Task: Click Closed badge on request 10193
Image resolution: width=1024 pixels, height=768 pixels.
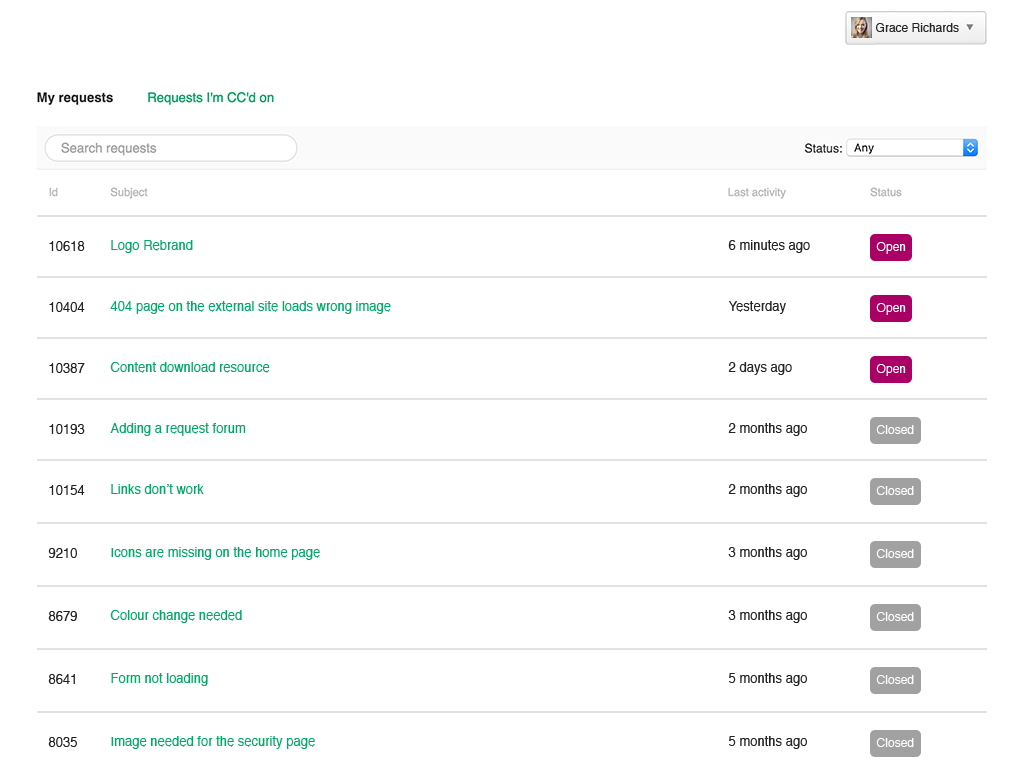Action: pyautogui.click(x=895, y=430)
